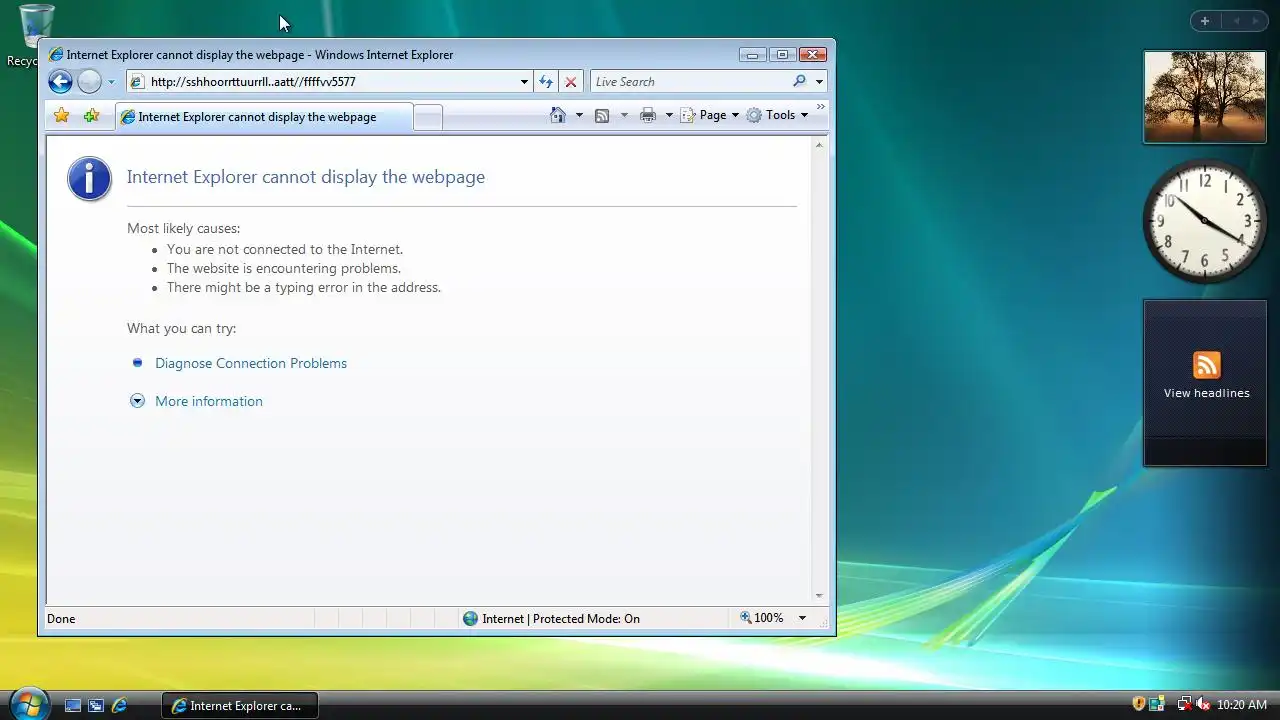Screen dimensions: 1280x720
Task: Expand the More information arrow icon
Action: coord(137,401)
